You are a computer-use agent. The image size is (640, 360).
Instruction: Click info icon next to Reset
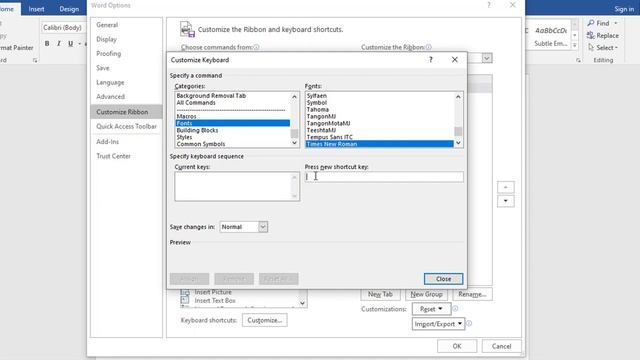[x=455, y=309]
